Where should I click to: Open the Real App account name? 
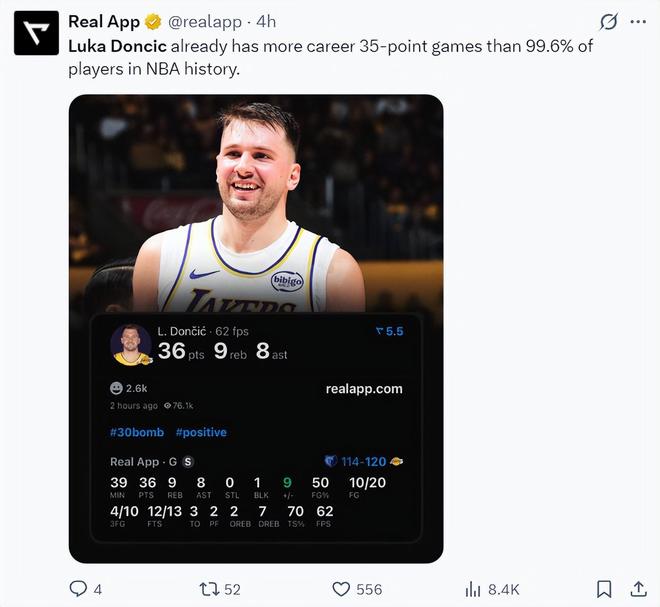pyautogui.click(x=104, y=21)
